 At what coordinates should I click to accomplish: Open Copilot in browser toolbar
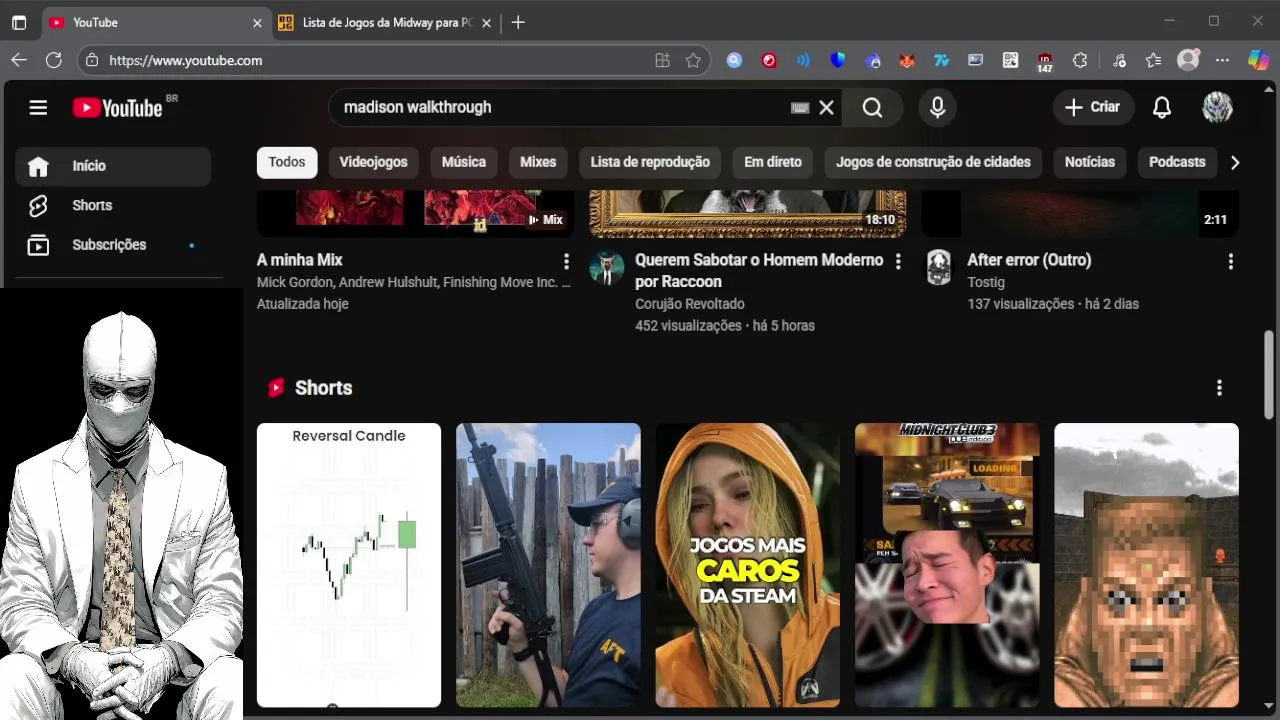[1258, 60]
